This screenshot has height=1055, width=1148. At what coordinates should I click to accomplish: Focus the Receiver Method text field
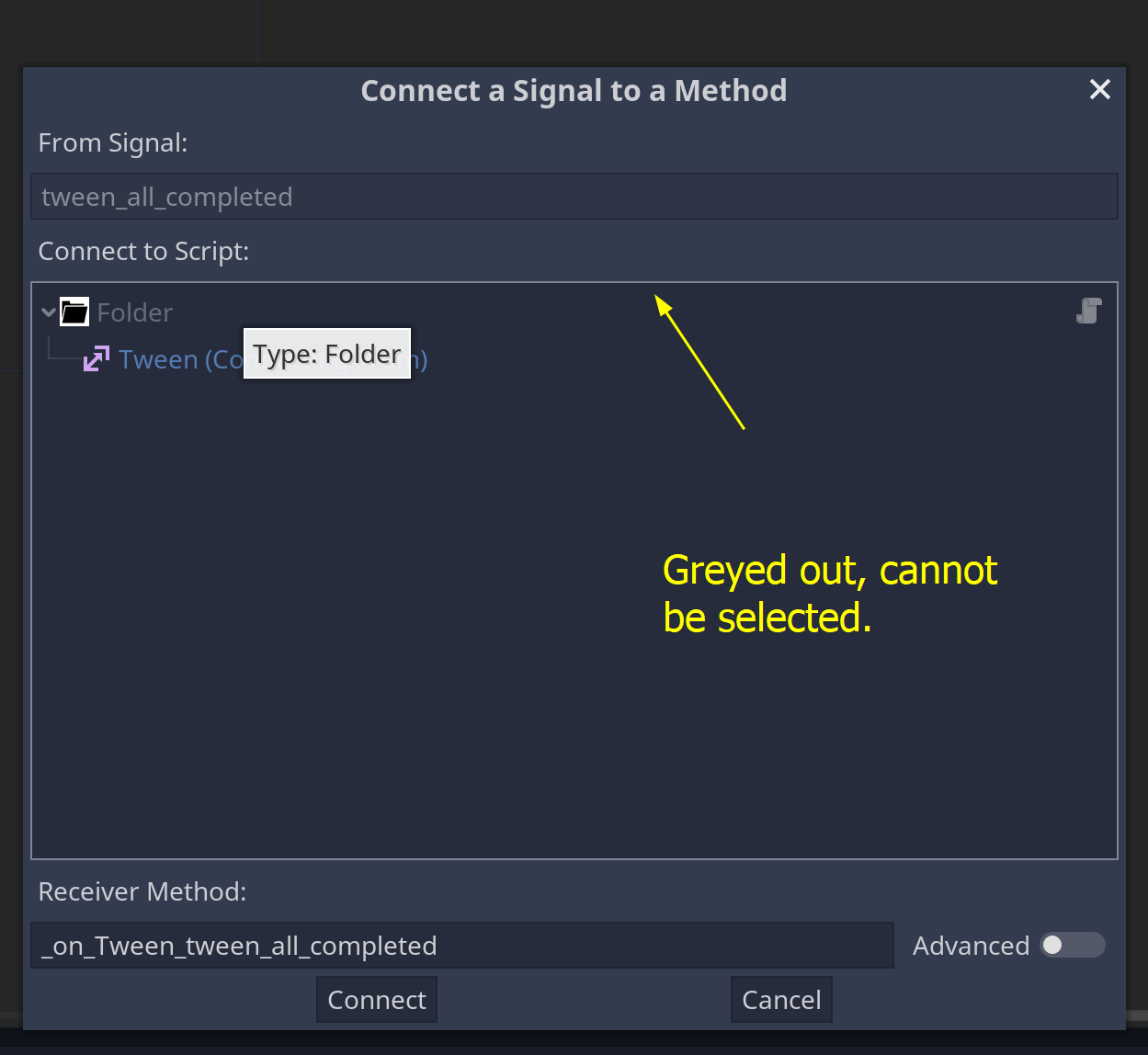[x=460, y=945]
